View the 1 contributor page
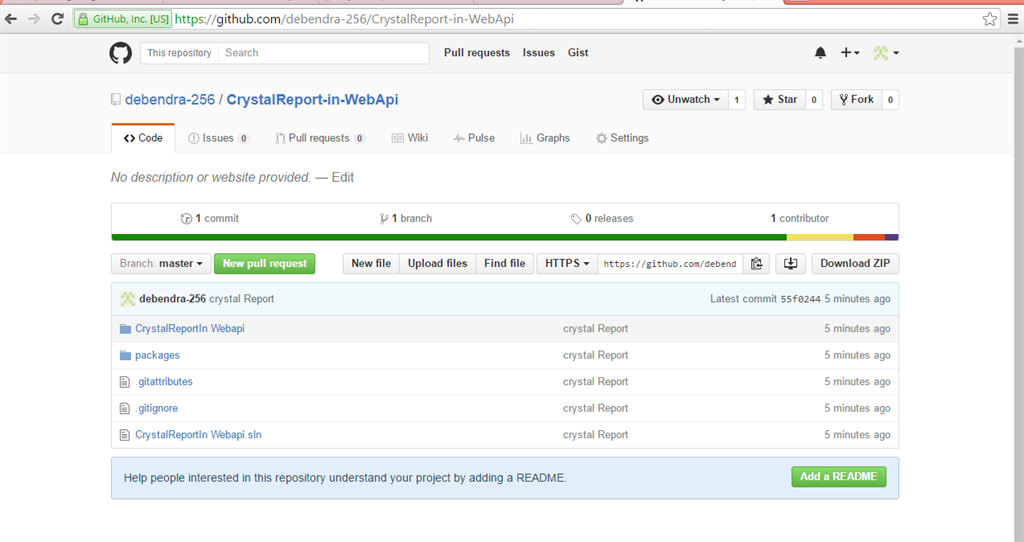The height and width of the screenshot is (542, 1024). point(799,219)
